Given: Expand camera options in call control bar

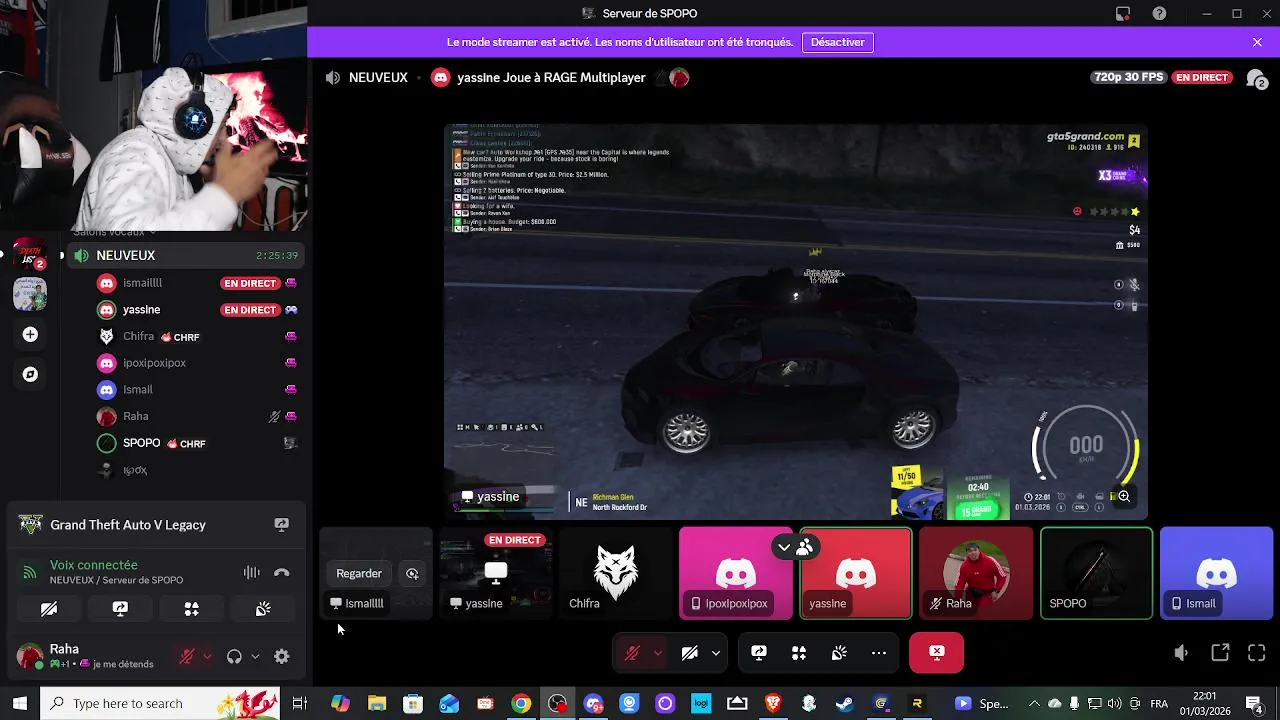Looking at the screenshot, I should tap(715, 653).
